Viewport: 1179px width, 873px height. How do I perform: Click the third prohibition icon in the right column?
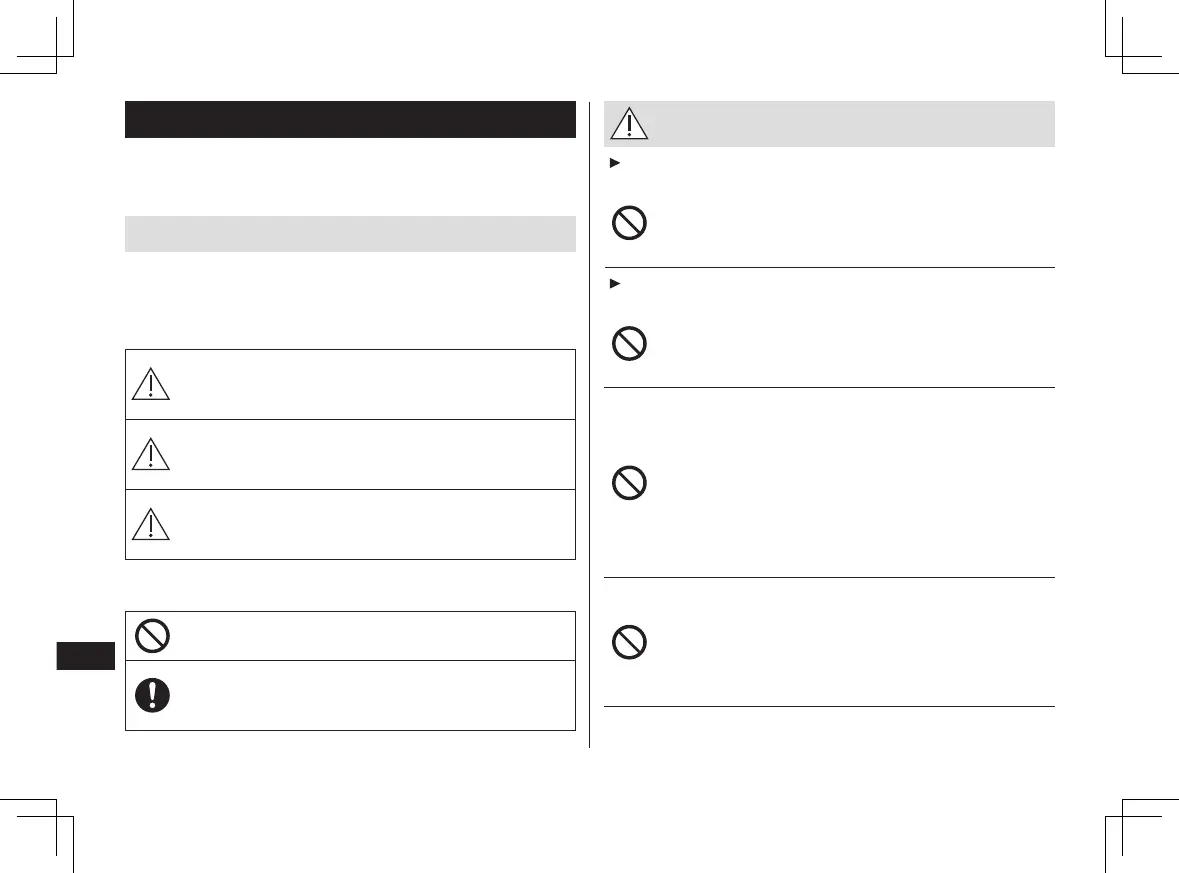(x=629, y=483)
